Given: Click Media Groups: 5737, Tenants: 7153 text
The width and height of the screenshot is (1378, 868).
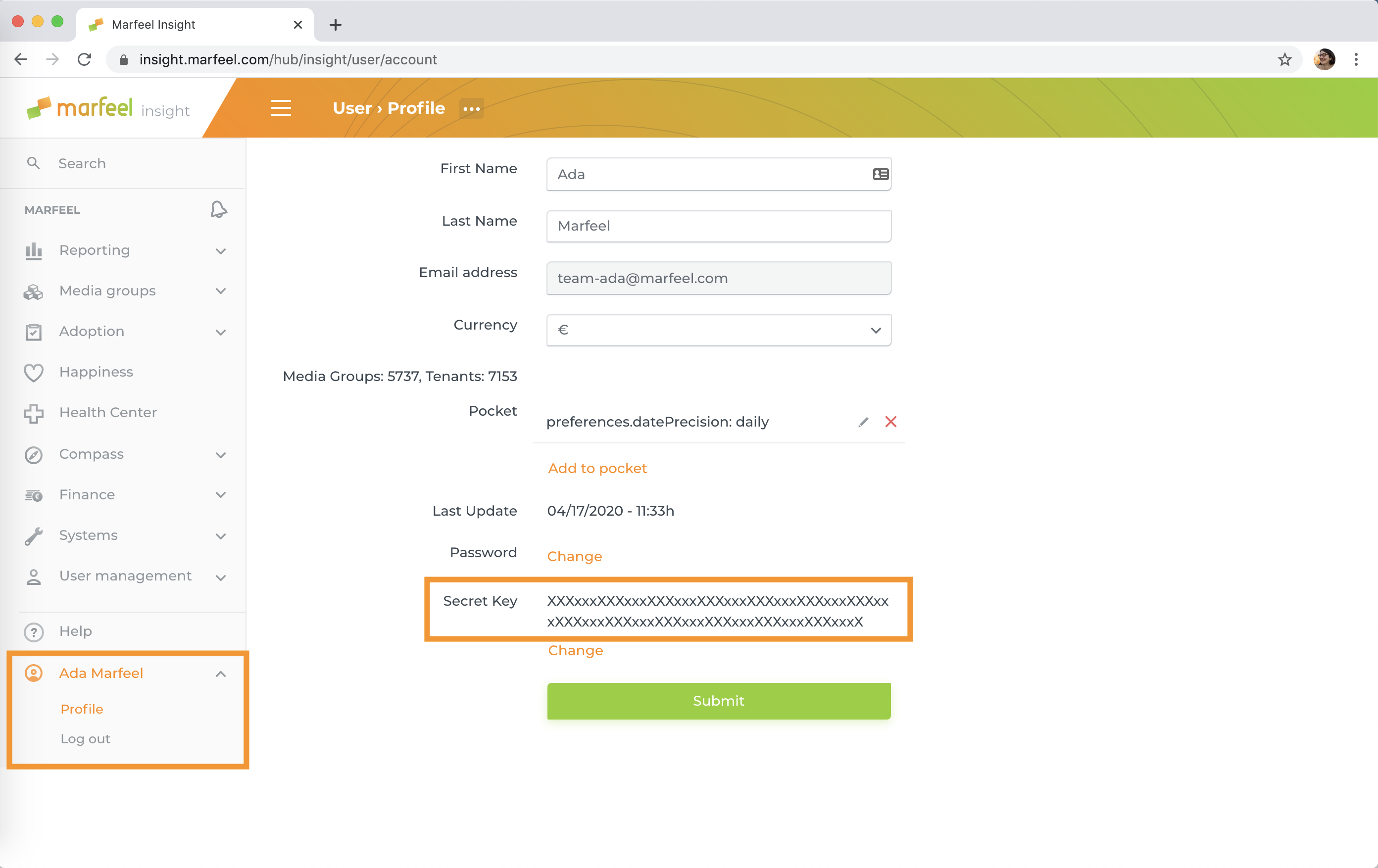Looking at the screenshot, I should pos(400,376).
